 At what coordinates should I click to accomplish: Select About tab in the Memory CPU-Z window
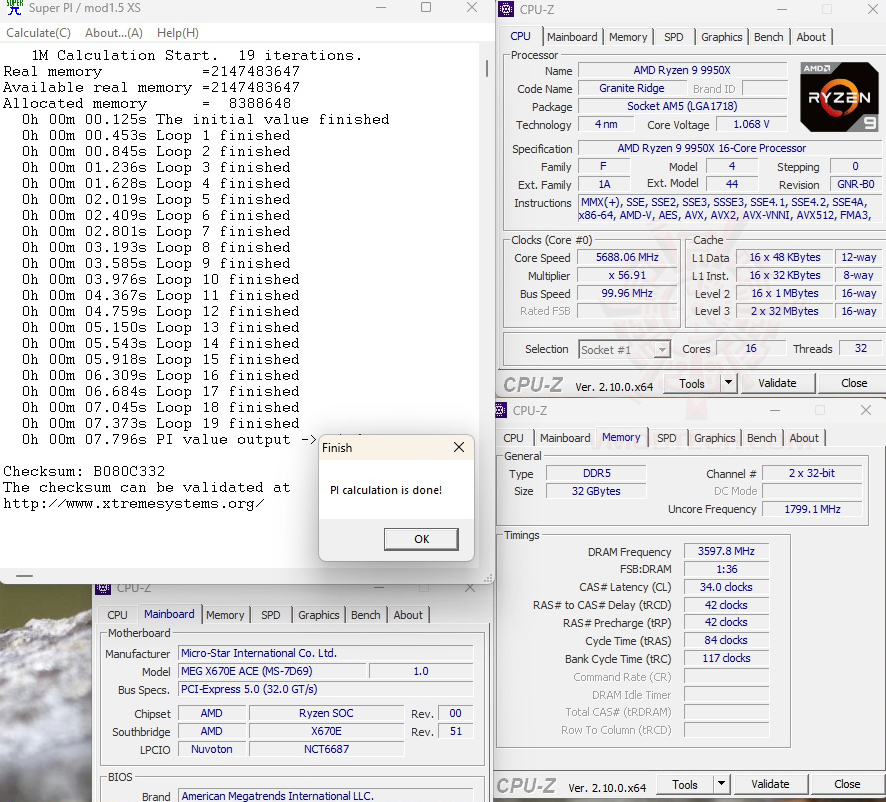point(804,438)
